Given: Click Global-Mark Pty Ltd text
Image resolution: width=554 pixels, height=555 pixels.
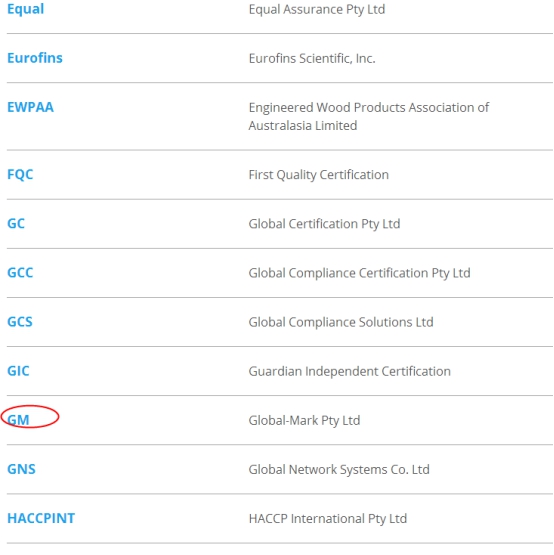Looking at the screenshot, I should (x=304, y=420).
